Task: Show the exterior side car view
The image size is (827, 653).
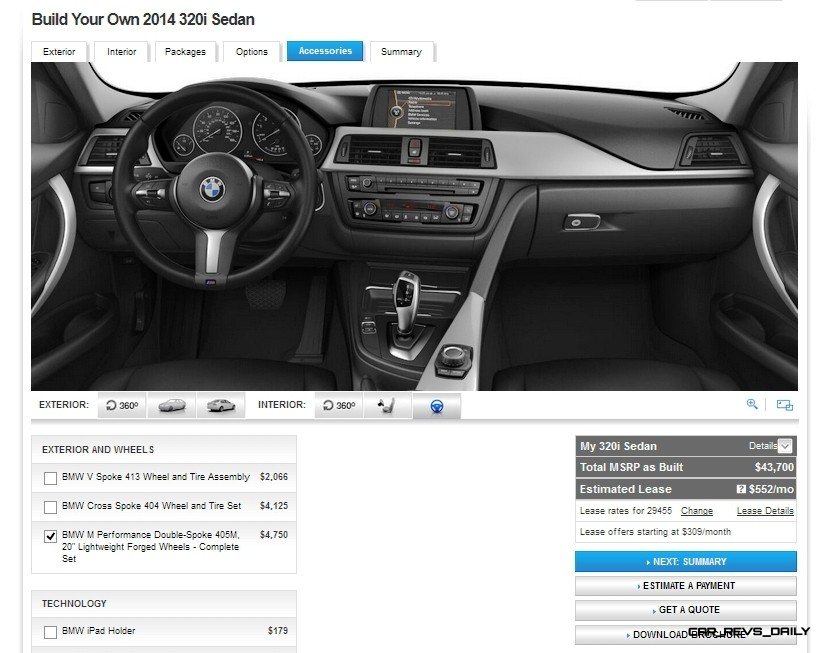Action: 221,406
